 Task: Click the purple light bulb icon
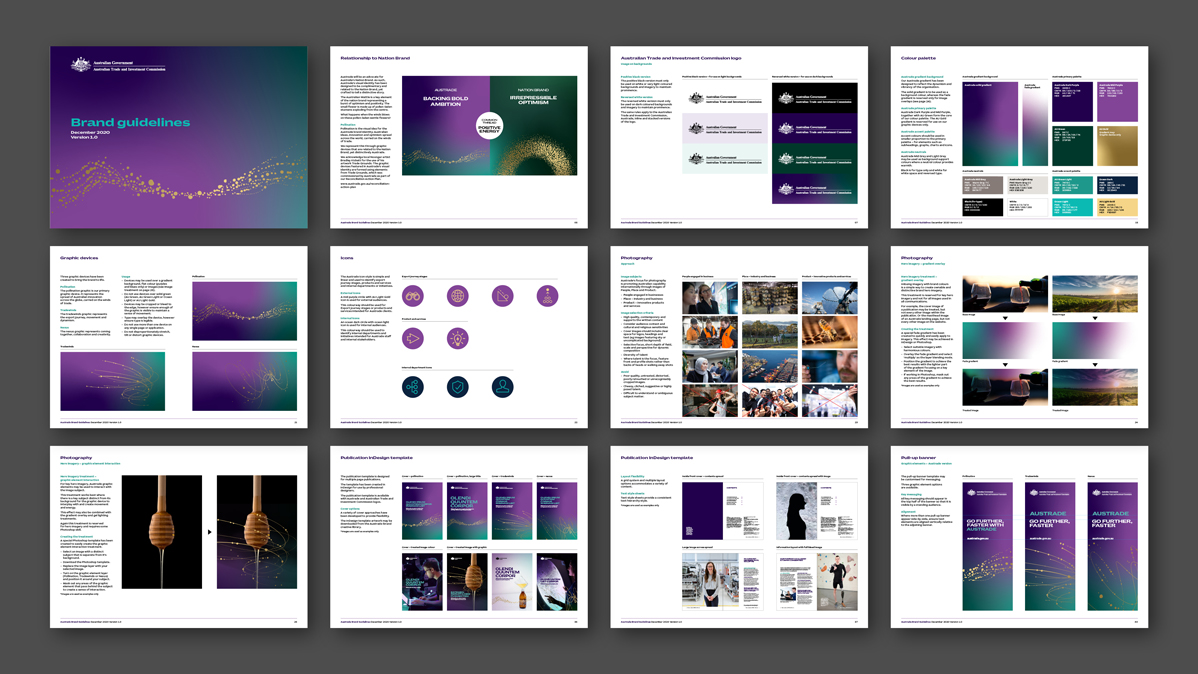click(x=458, y=339)
